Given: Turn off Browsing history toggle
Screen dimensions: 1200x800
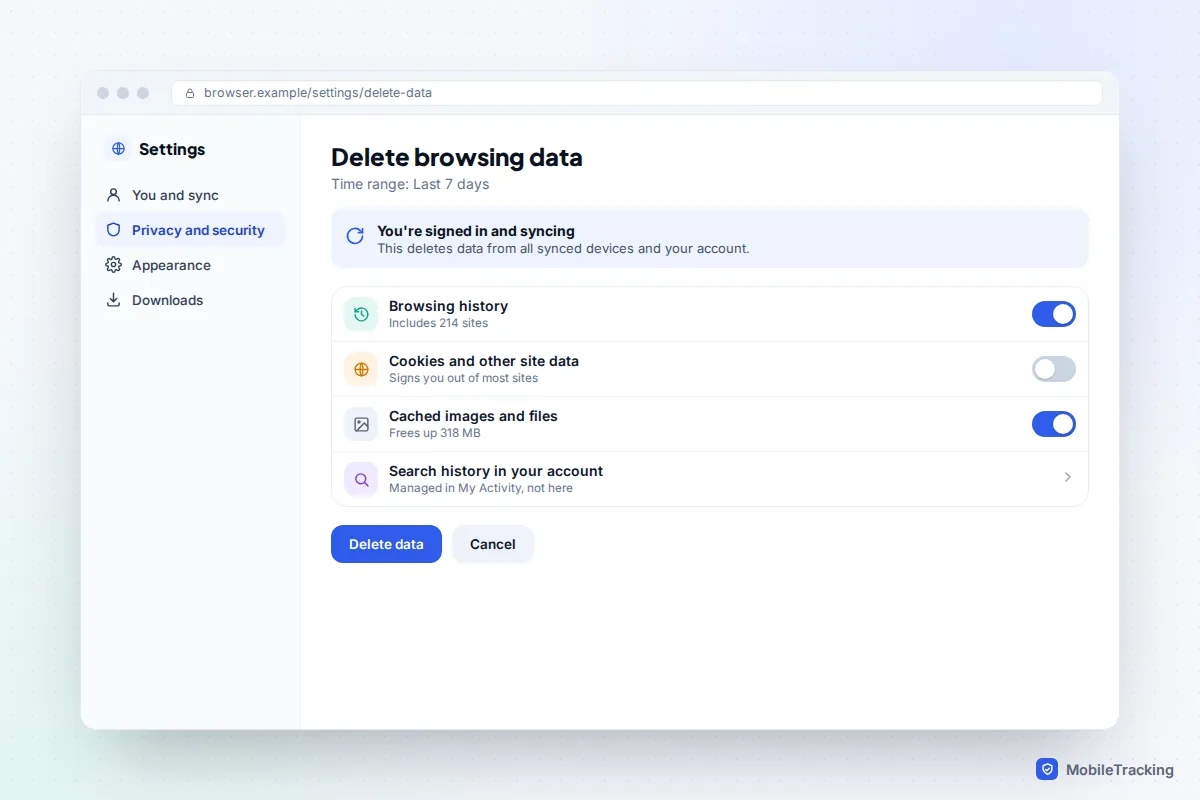Looking at the screenshot, I should [x=1054, y=314].
